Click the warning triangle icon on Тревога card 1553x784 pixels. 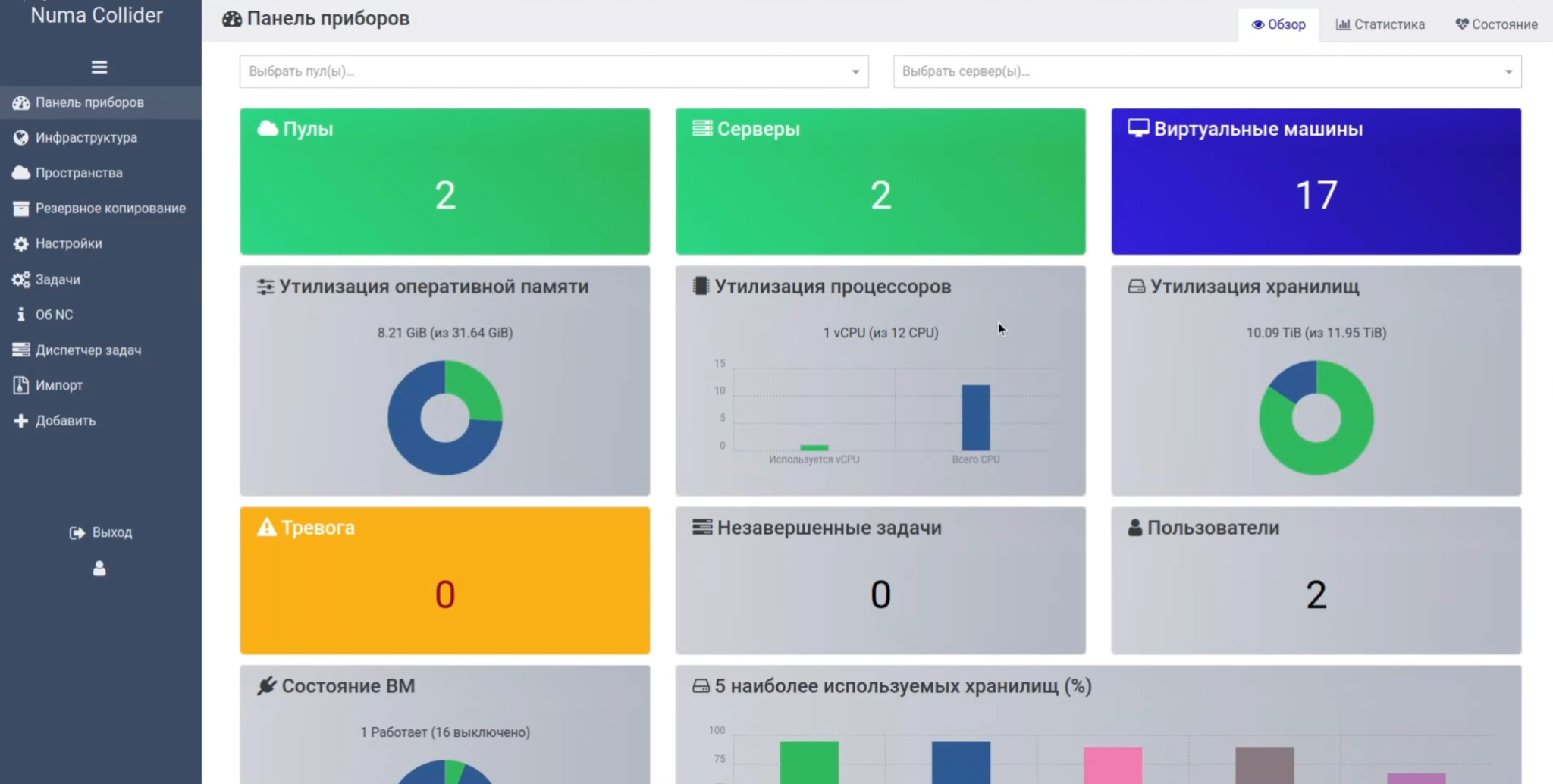click(267, 527)
